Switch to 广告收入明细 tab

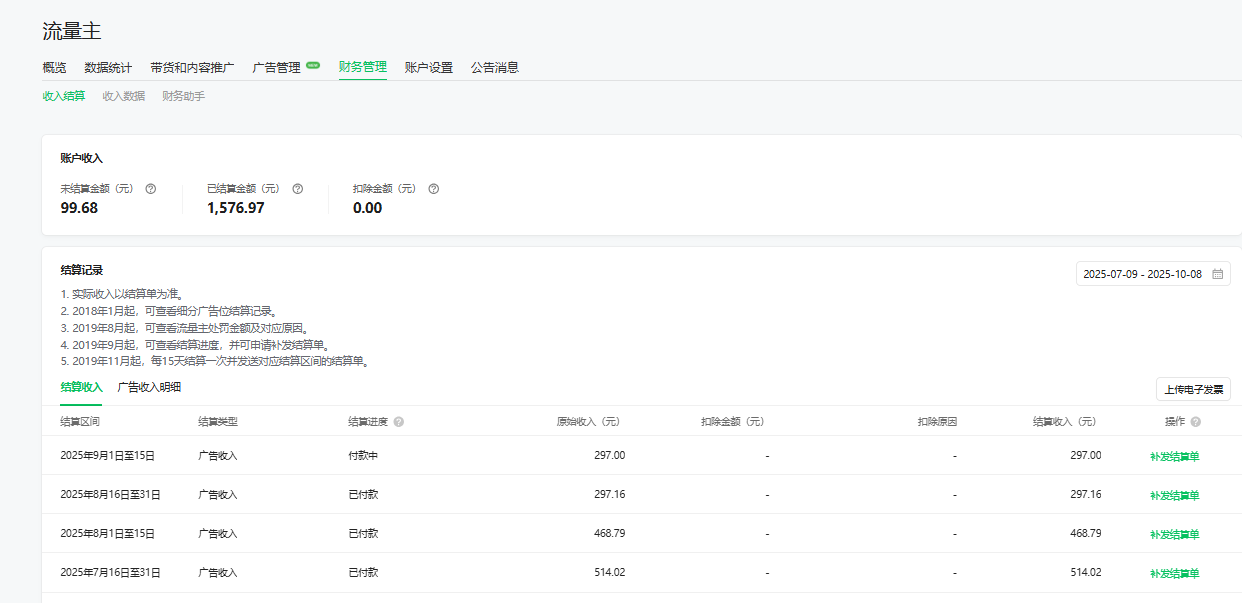149,387
